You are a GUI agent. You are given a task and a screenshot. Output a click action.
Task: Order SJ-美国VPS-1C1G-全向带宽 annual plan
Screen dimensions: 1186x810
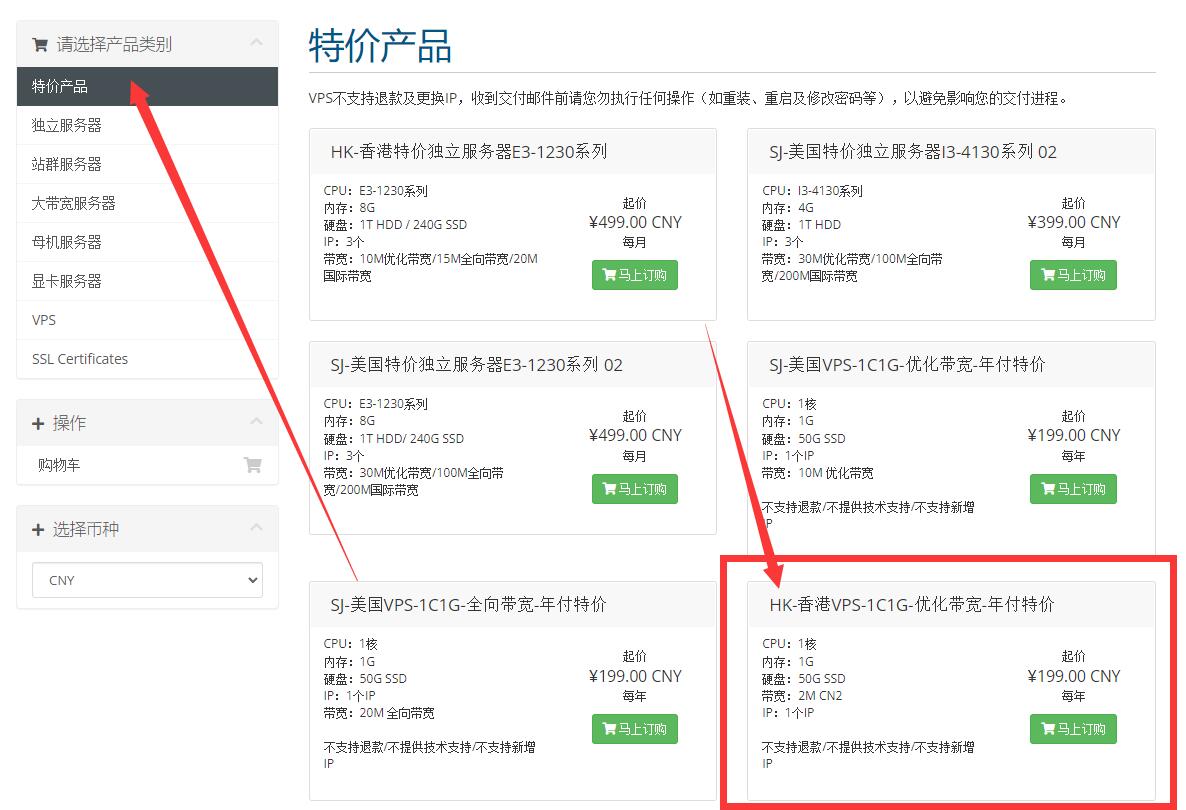pyautogui.click(x=634, y=729)
